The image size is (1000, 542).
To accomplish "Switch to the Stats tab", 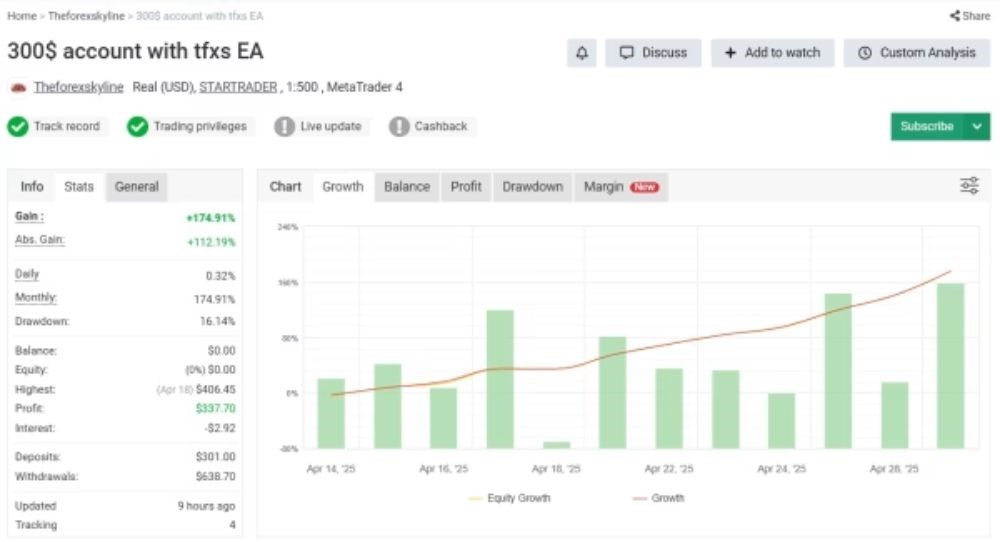I will [79, 186].
